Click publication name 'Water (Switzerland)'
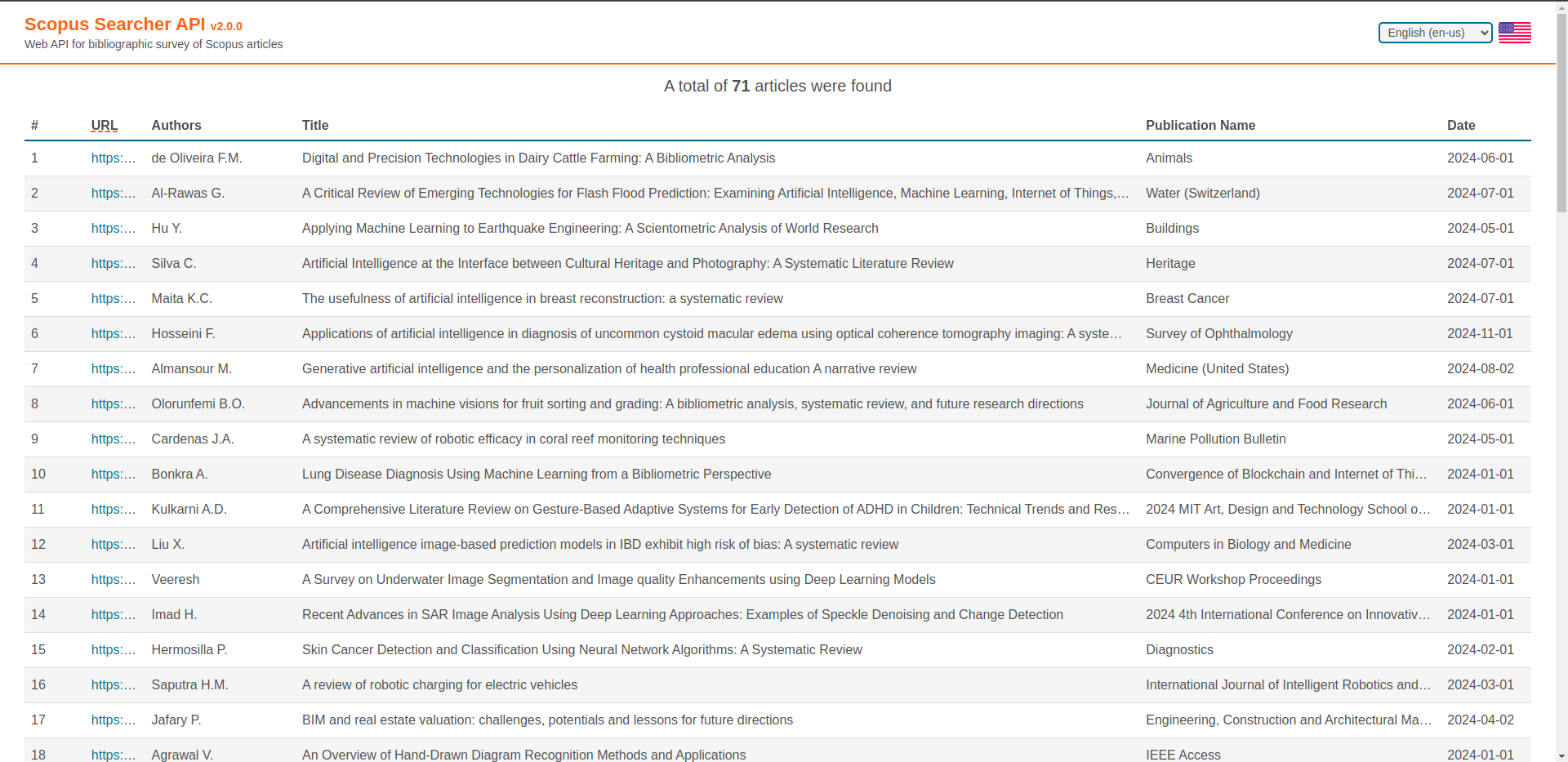Viewport: 1568px width, 762px height. point(1203,193)
